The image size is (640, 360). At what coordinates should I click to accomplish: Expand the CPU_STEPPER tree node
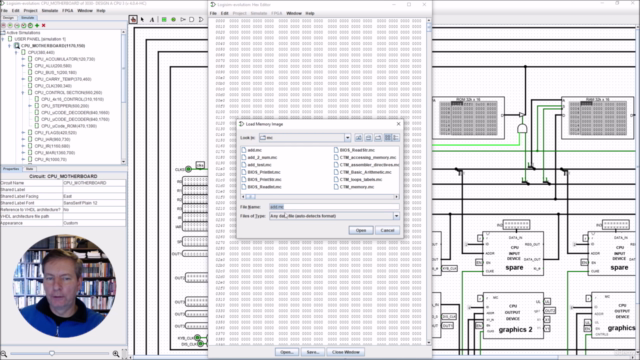tap(30, 106)
